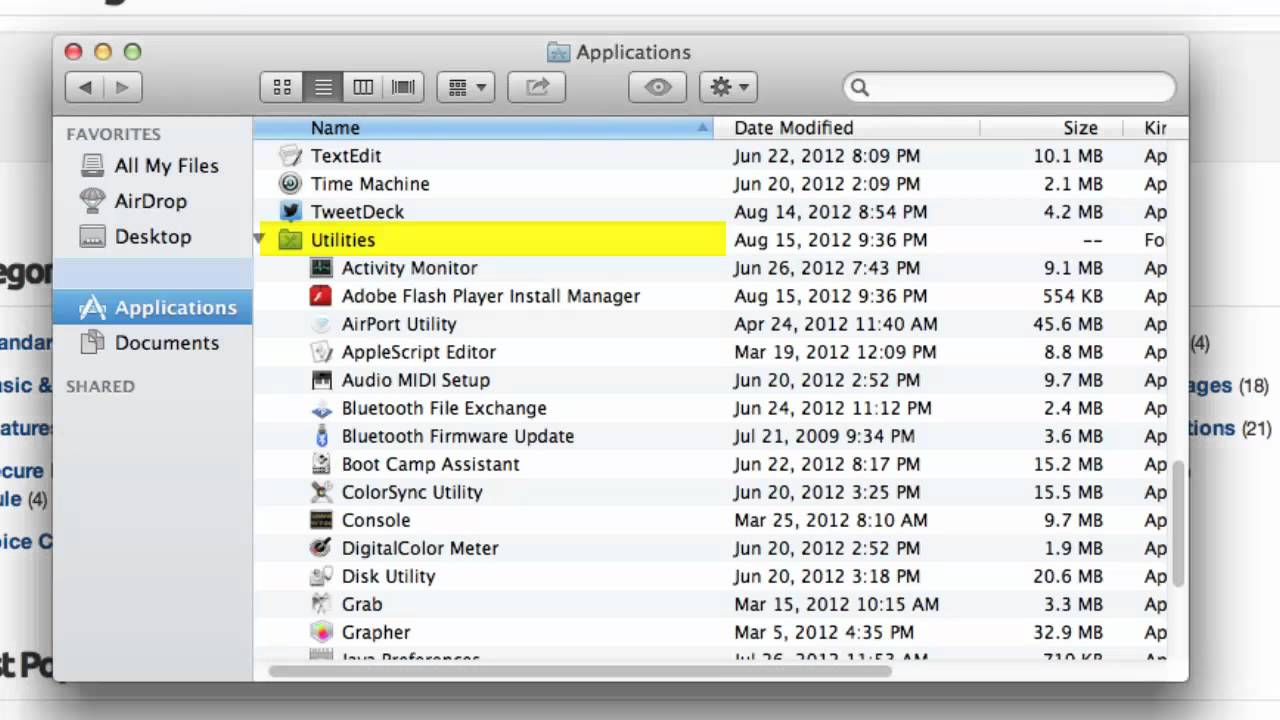Select the TweetDeck row name
The height and width of the screenshot is (720, 1280).
point(357,212)
